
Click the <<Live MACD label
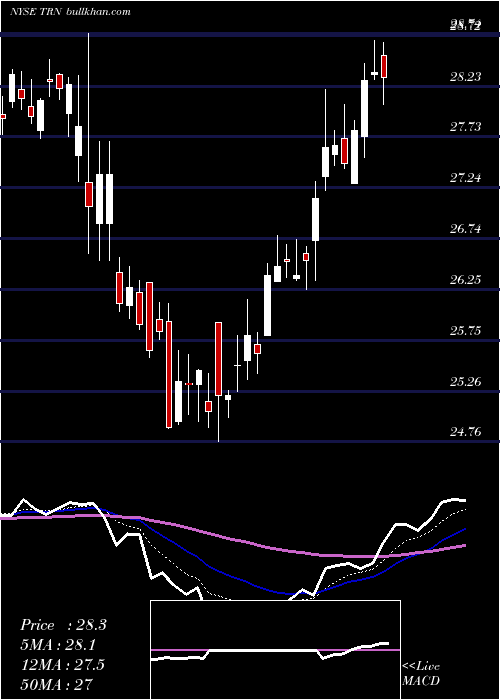click(x=421, y=673)
